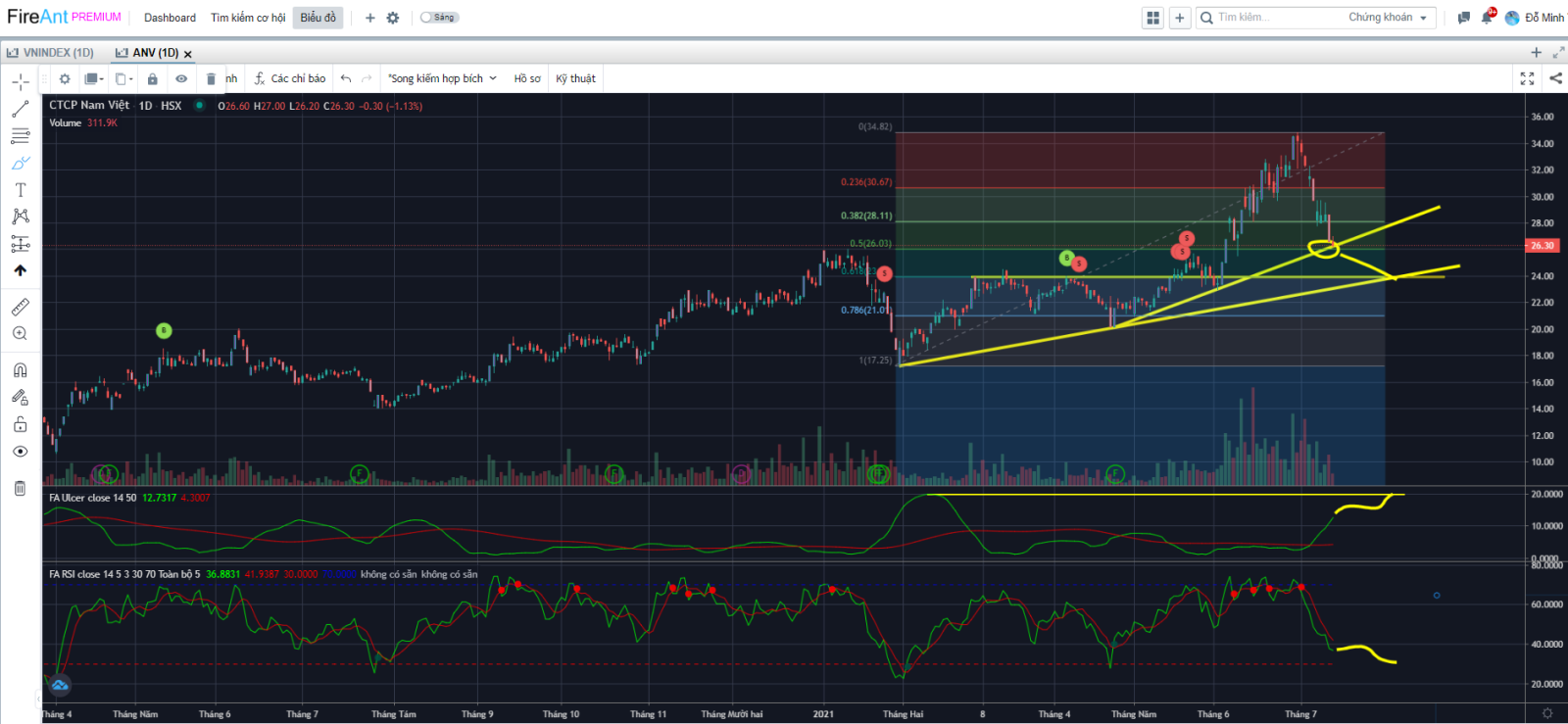
Task: Open the notifications bell
Action: click(x=1487, y=18)
